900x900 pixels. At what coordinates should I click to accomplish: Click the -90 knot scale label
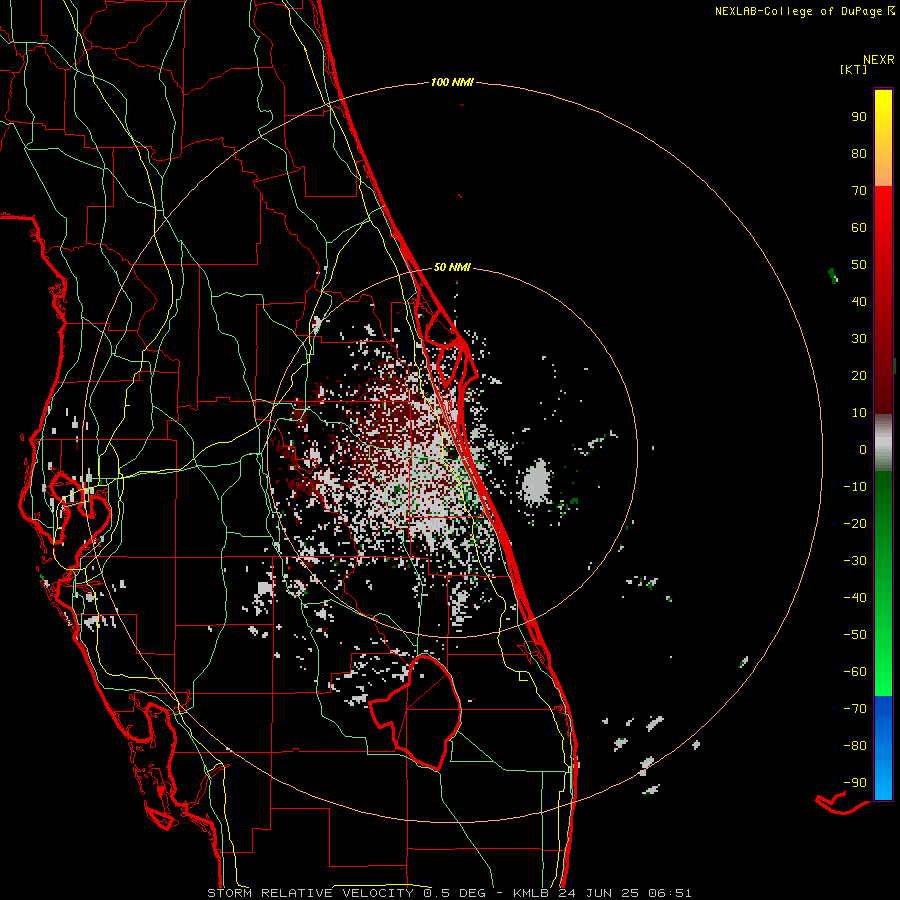(855, 782)
